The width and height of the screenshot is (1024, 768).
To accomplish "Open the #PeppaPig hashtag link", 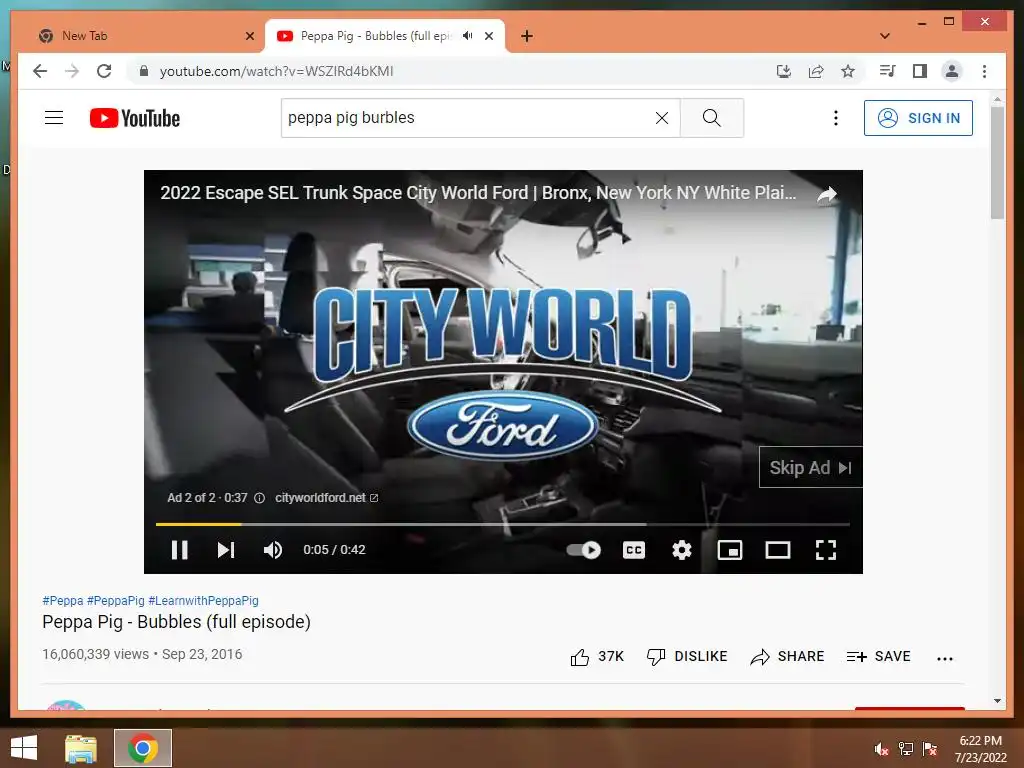I will [x=116, y=600].
